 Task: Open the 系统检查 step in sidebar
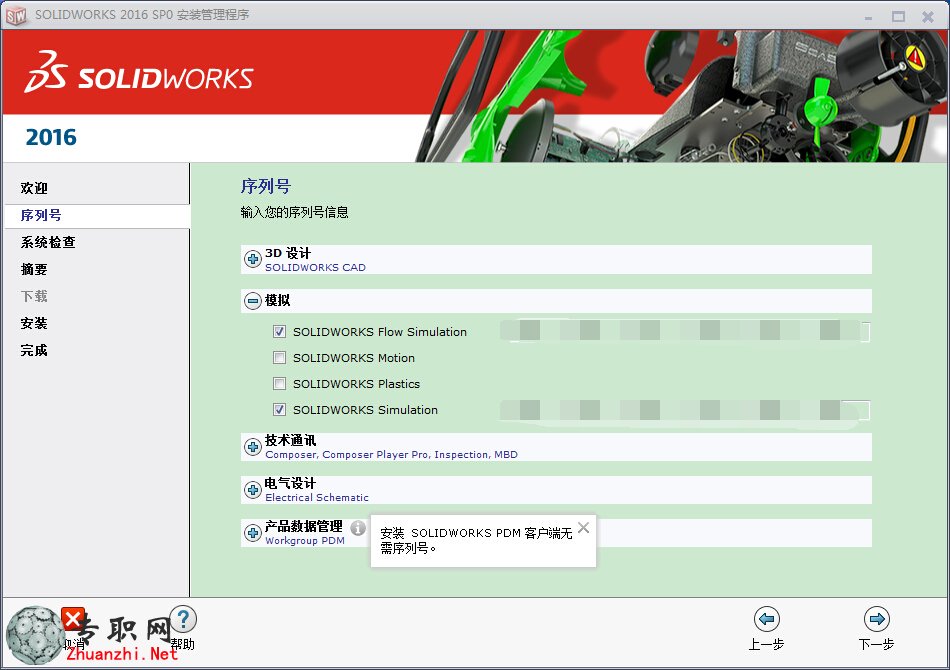(48, 242)
